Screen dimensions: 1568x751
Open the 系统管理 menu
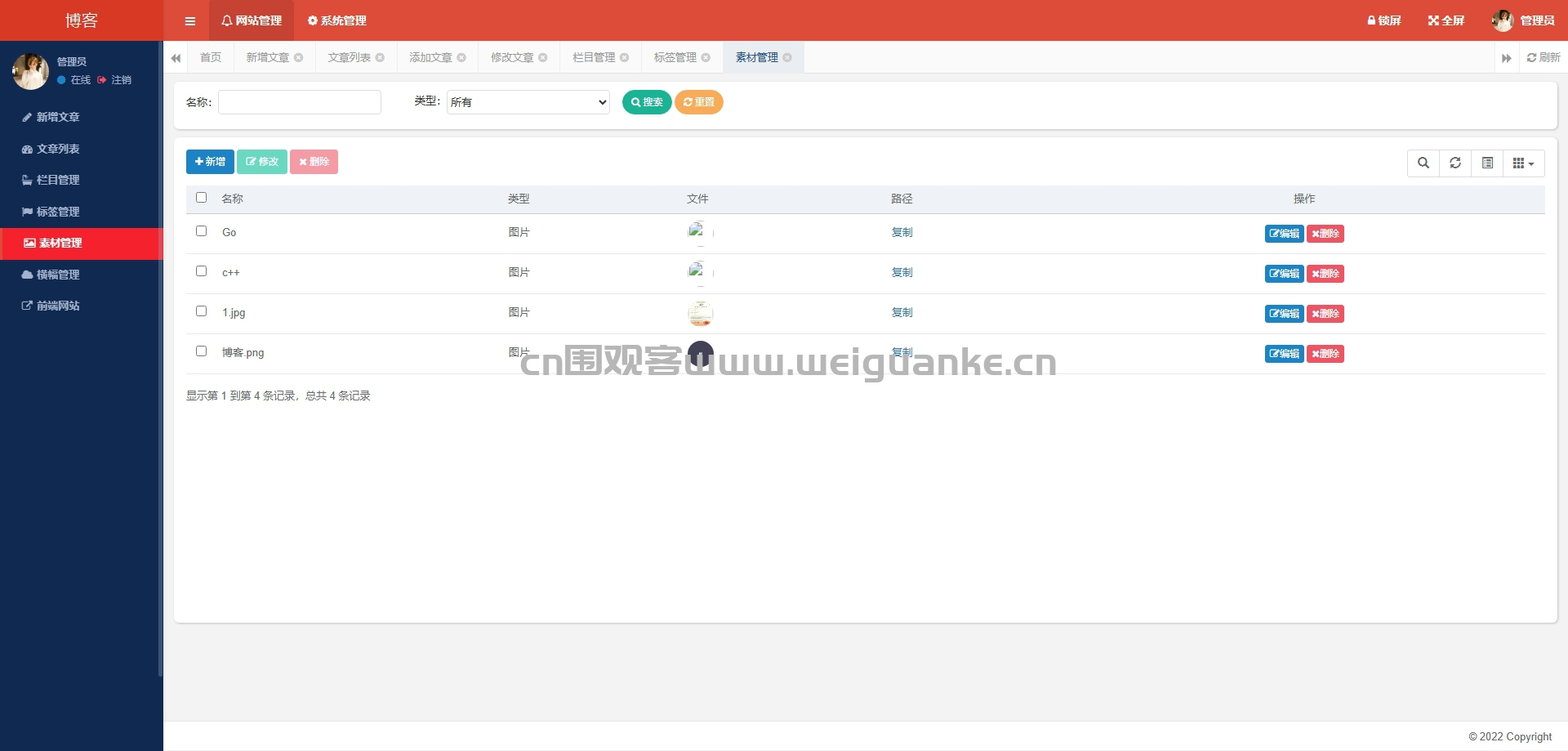(336, 20)
